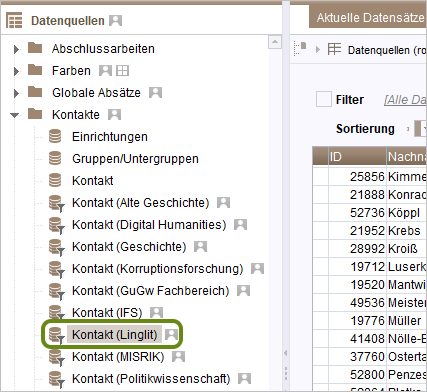Image resolution: width=427 pixels, height=392 pixels.
Task: Collapse the Kontakte folder
Action: tap(15, 115)
